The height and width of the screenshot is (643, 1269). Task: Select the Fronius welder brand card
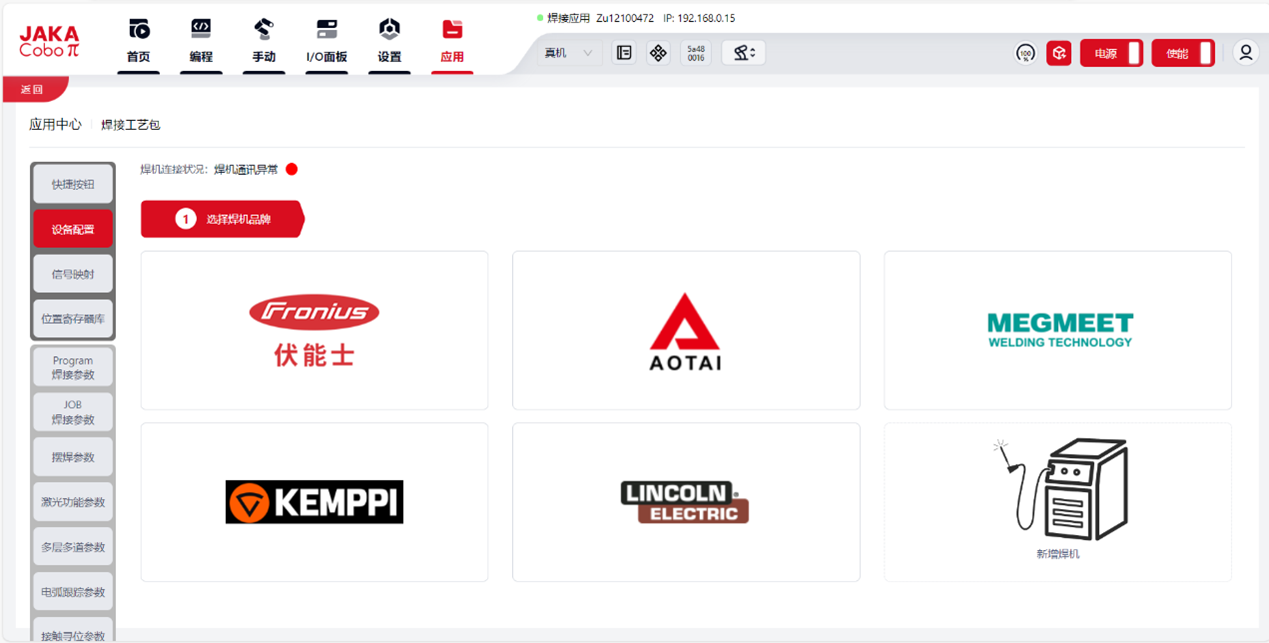coord(314,330)
